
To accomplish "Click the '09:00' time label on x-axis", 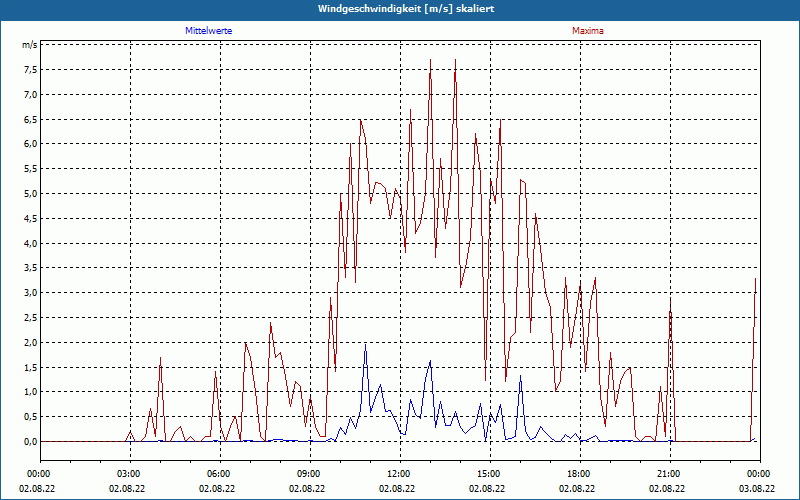I will (x=311, y=474).
